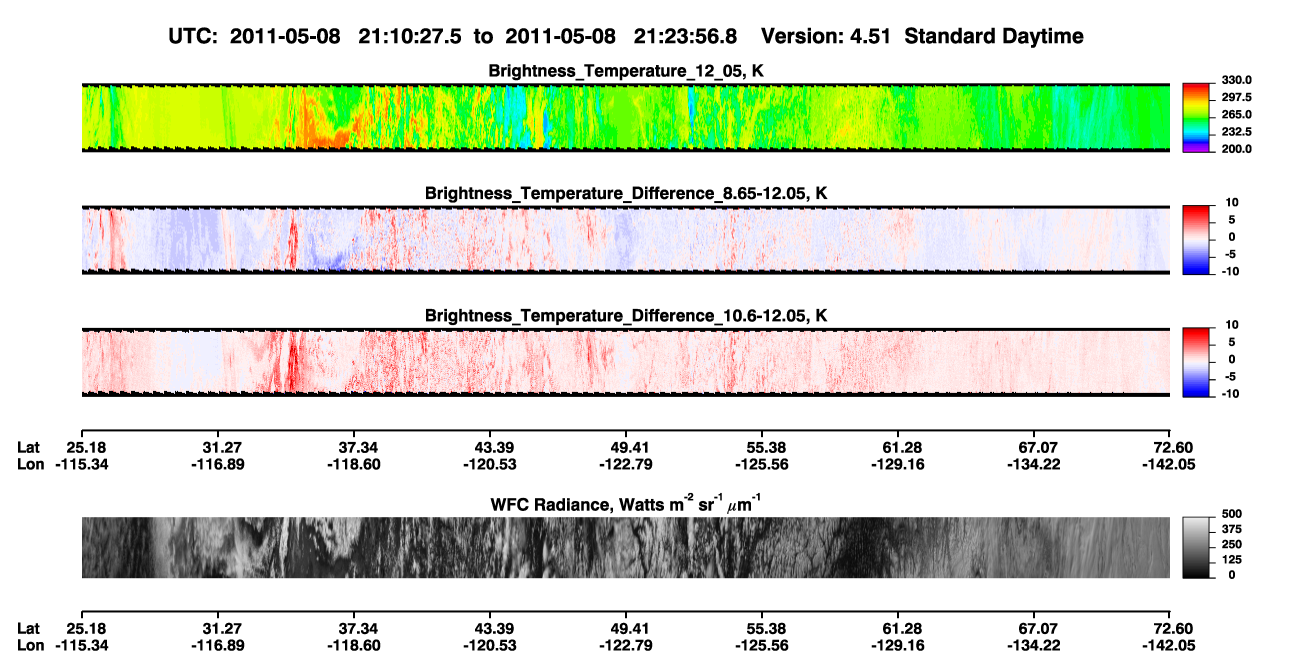Click the UTC time range header text
1300x667 pixels.
pyautogui.click(x=626, y=36)
